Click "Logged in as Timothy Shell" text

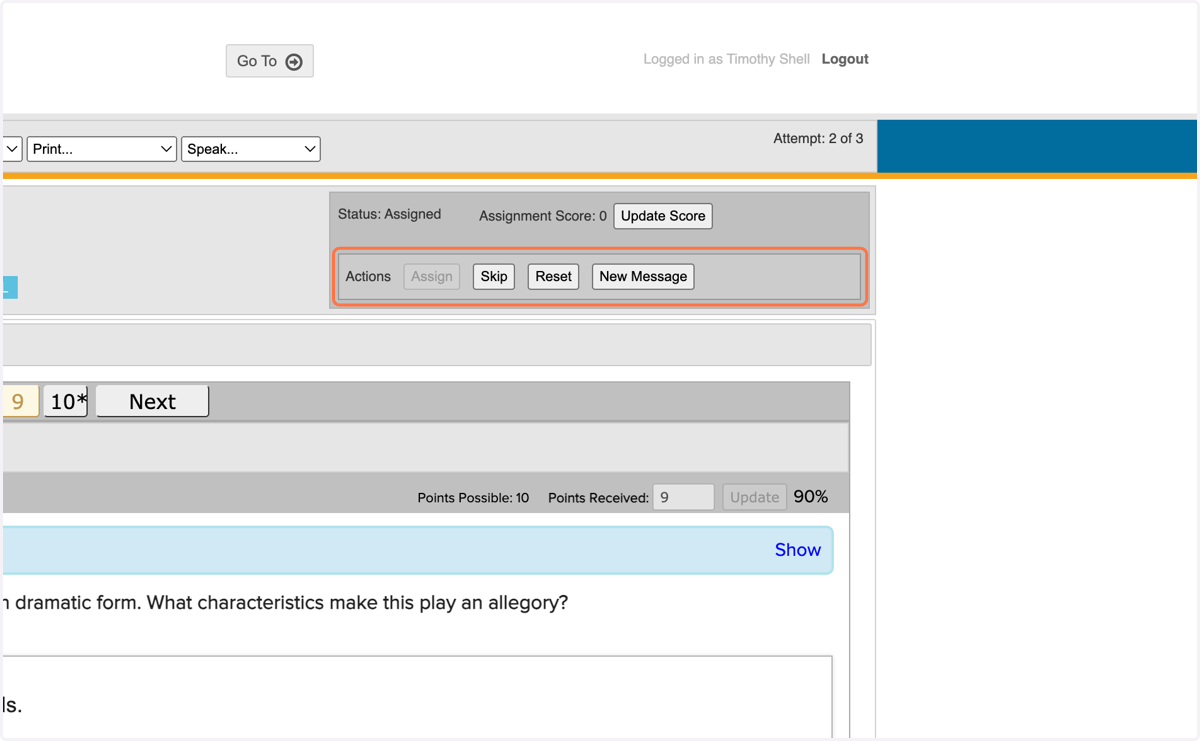pos(726,59)
